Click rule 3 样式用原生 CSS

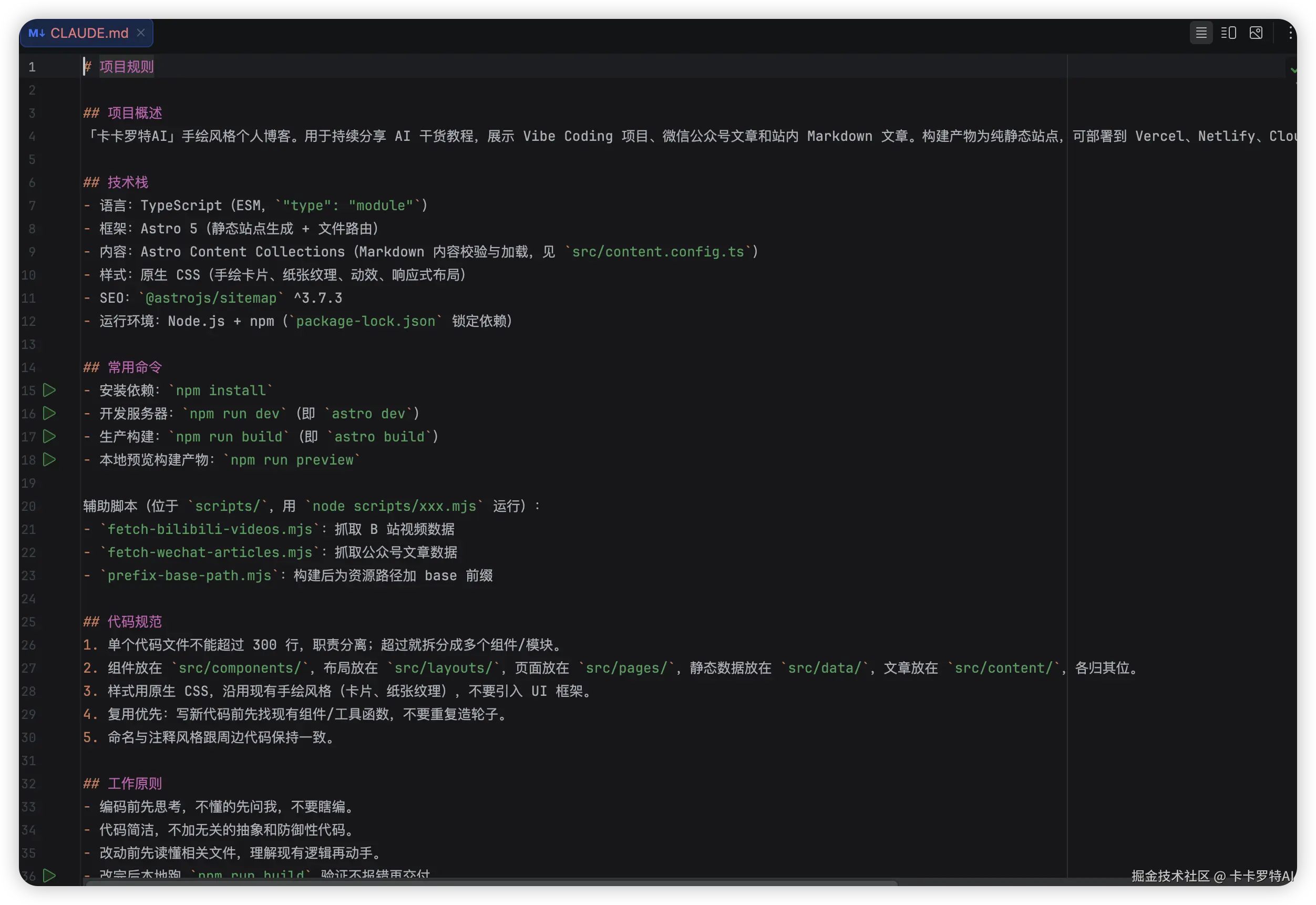(x=340, y=691)
